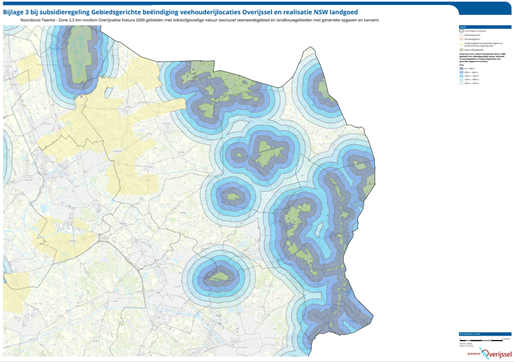
Task: Click the yellow swatch's legend label text
Action: (483, 45)
